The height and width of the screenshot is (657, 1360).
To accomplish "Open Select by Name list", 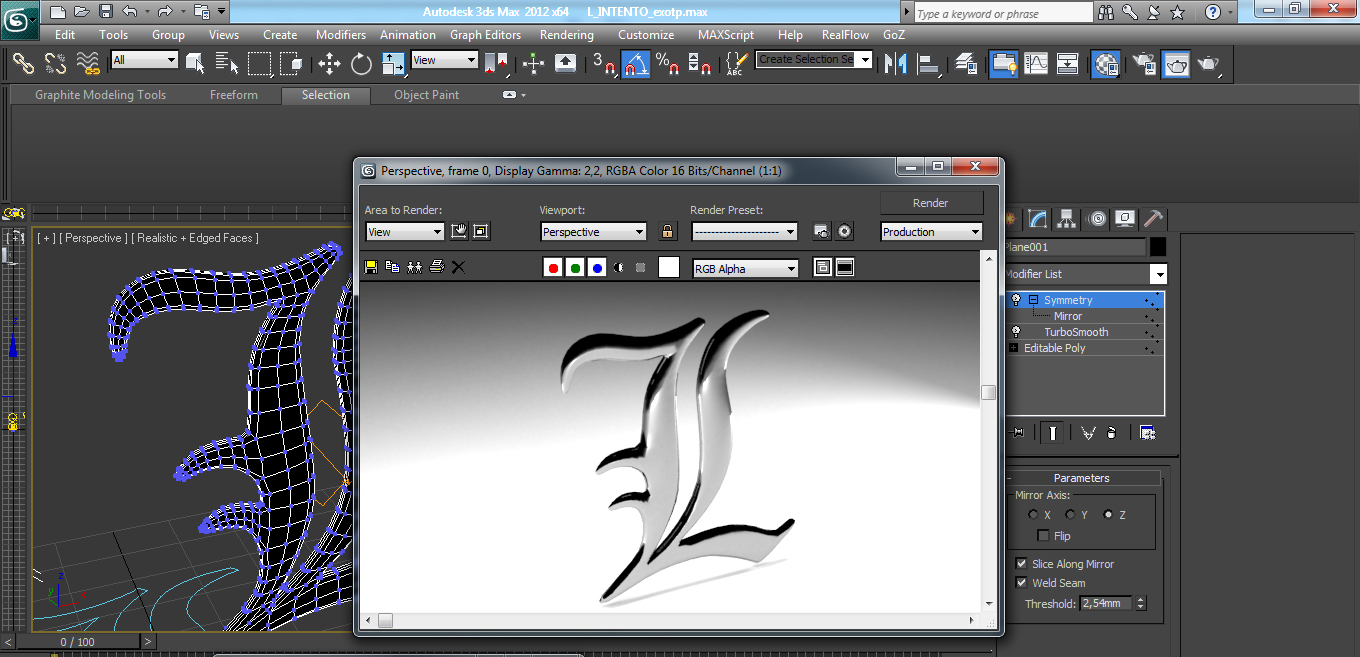I will [227, 63].
